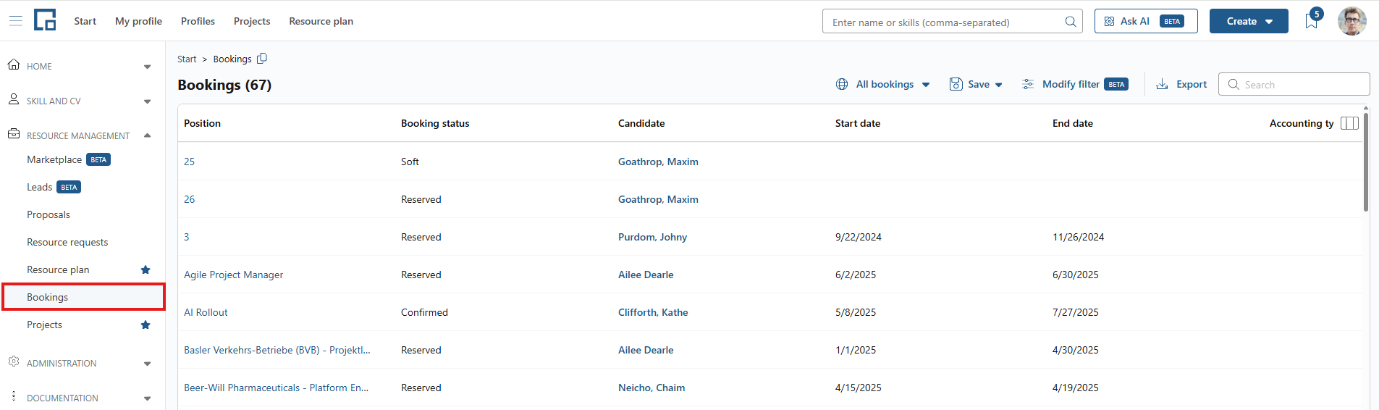Open candidate Clifforth, Kathe

(x=654, y=313)
